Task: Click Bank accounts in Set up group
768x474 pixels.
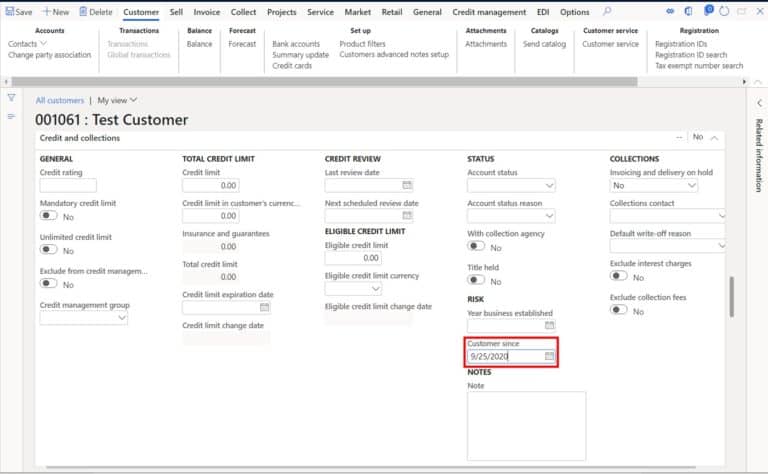Action: [x=296, y=44]
